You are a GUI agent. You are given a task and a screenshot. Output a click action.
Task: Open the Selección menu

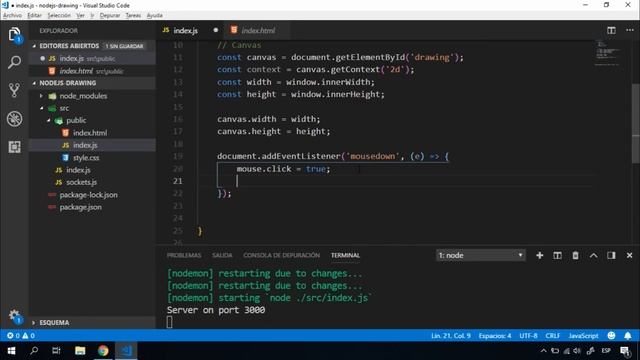pos(59,15)
